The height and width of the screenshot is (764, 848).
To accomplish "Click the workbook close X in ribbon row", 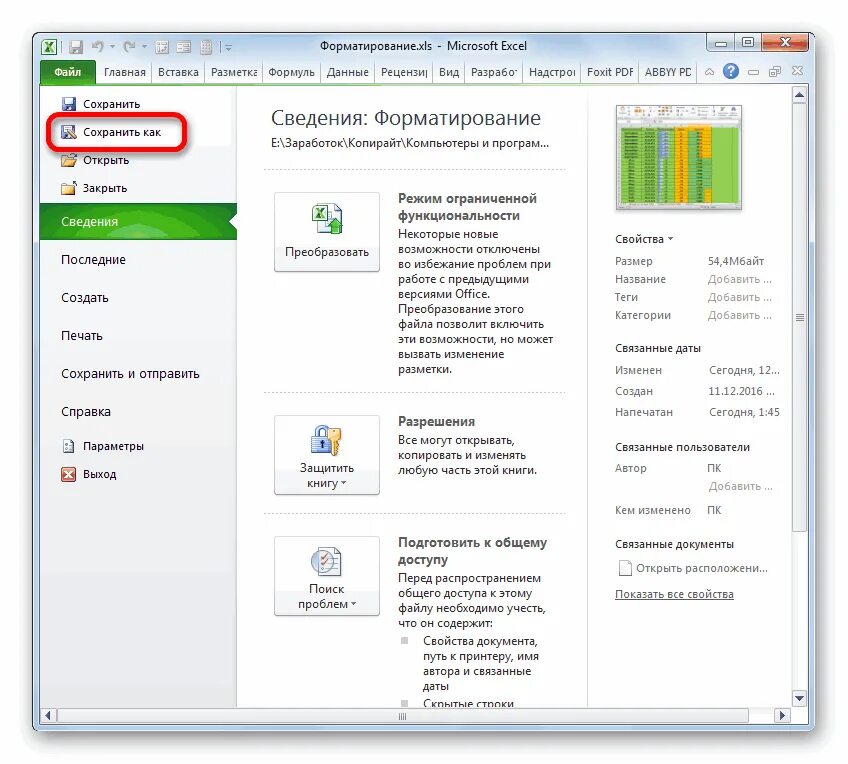I will coord(797,71).
